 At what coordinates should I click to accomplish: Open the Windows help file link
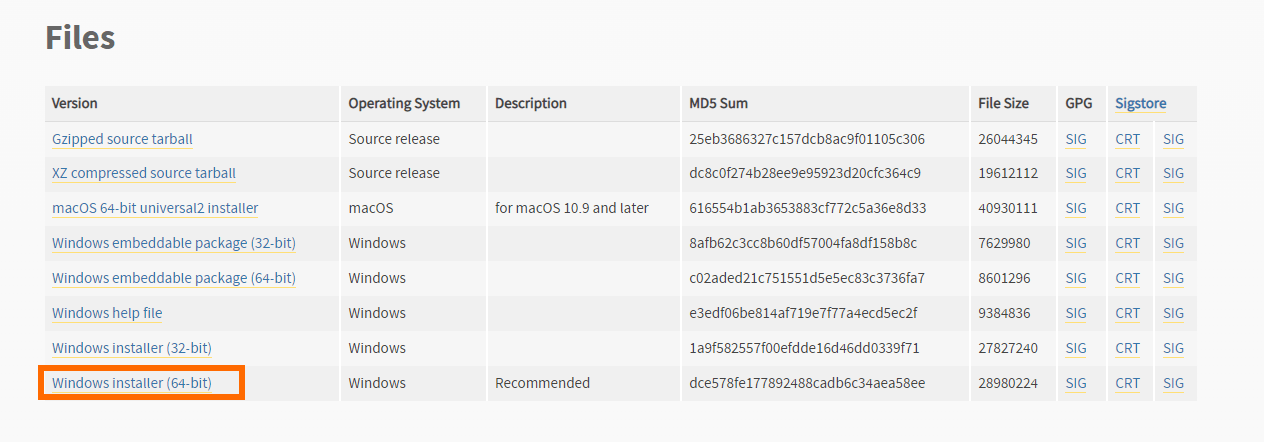107,313
